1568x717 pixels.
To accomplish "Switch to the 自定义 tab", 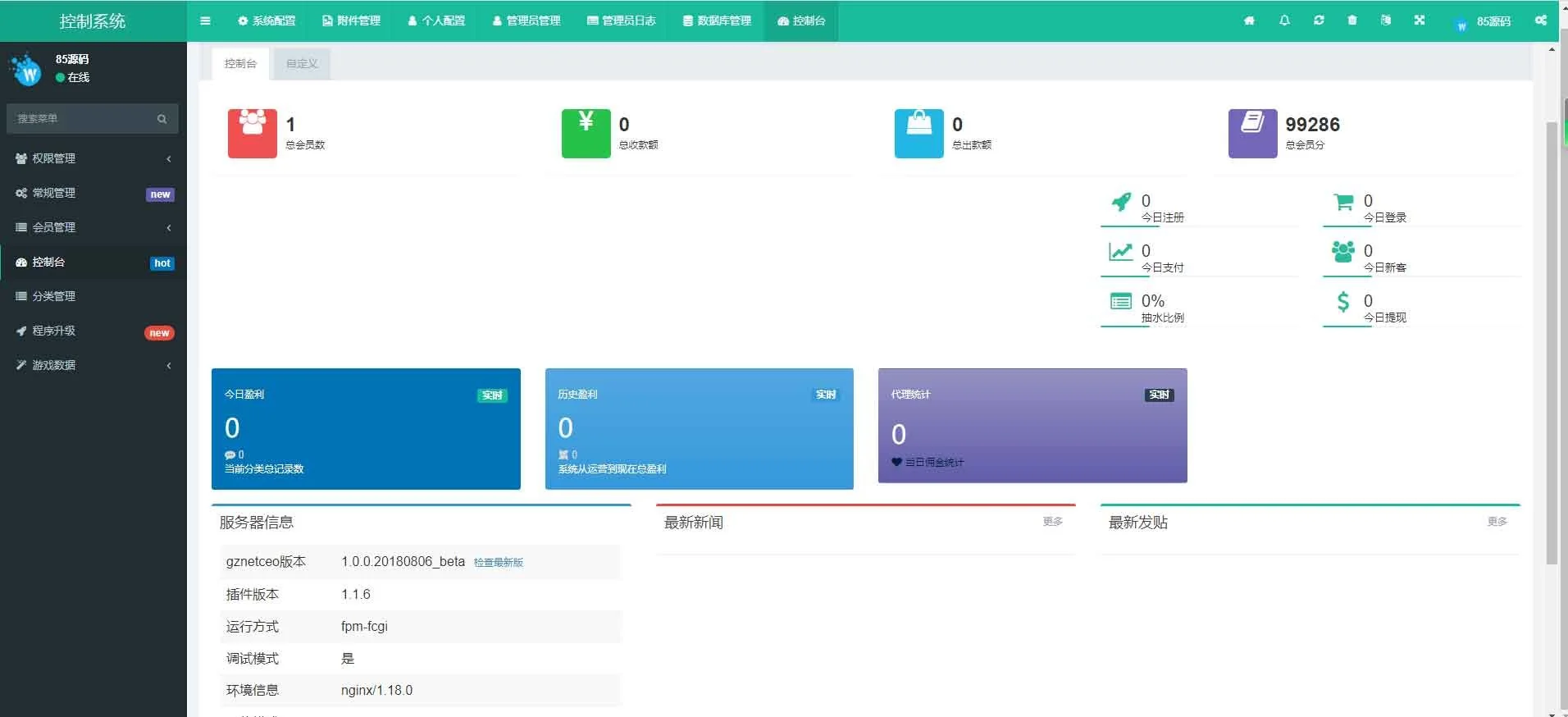I will (x=302, y=63).
